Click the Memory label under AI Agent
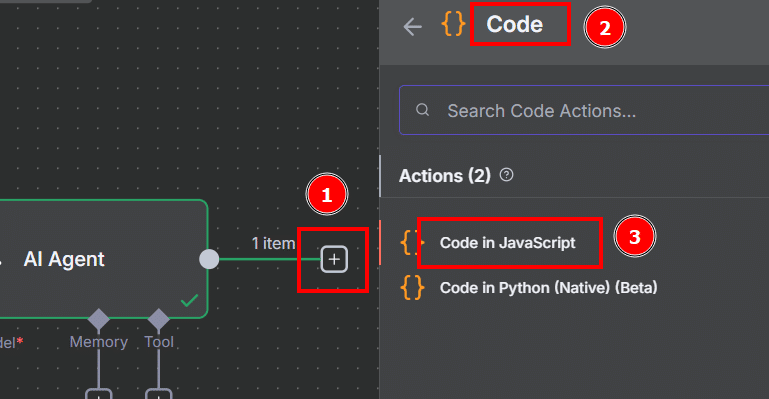Screen dimensions: 769x399 point(99,342)
